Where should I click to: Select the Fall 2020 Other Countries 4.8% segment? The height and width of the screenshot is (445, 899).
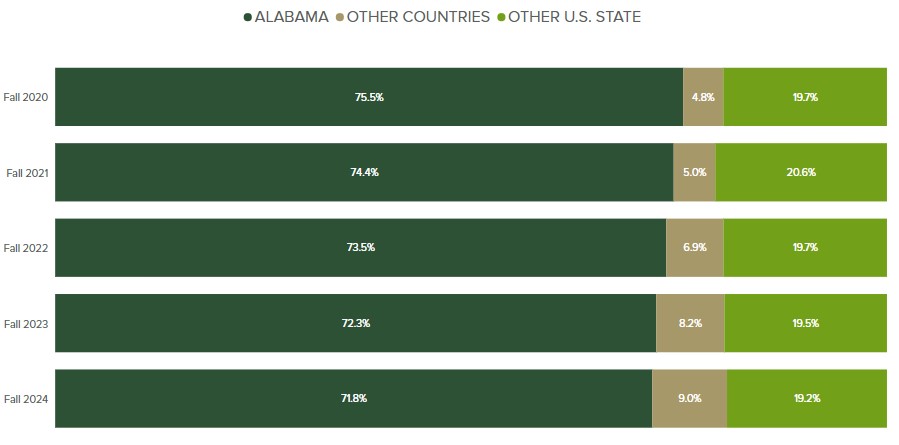click(703, 97)
